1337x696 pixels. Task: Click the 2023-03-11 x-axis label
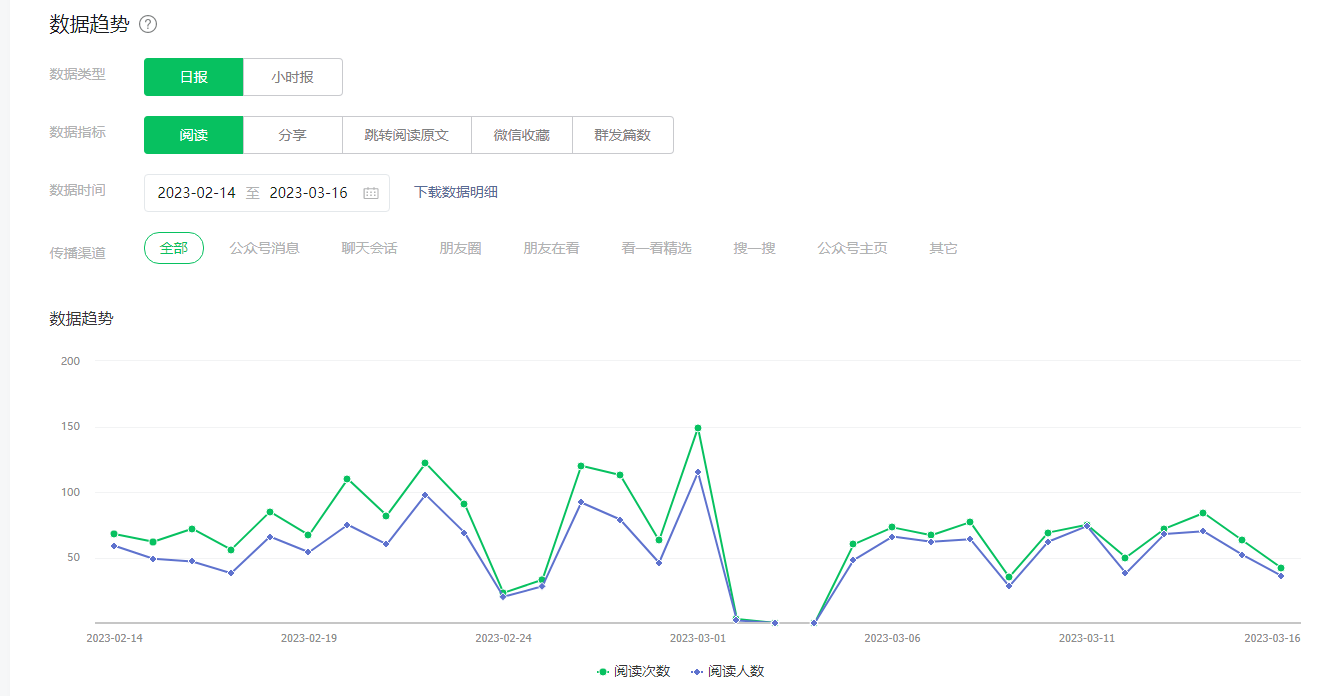(x=1087, y=638)
